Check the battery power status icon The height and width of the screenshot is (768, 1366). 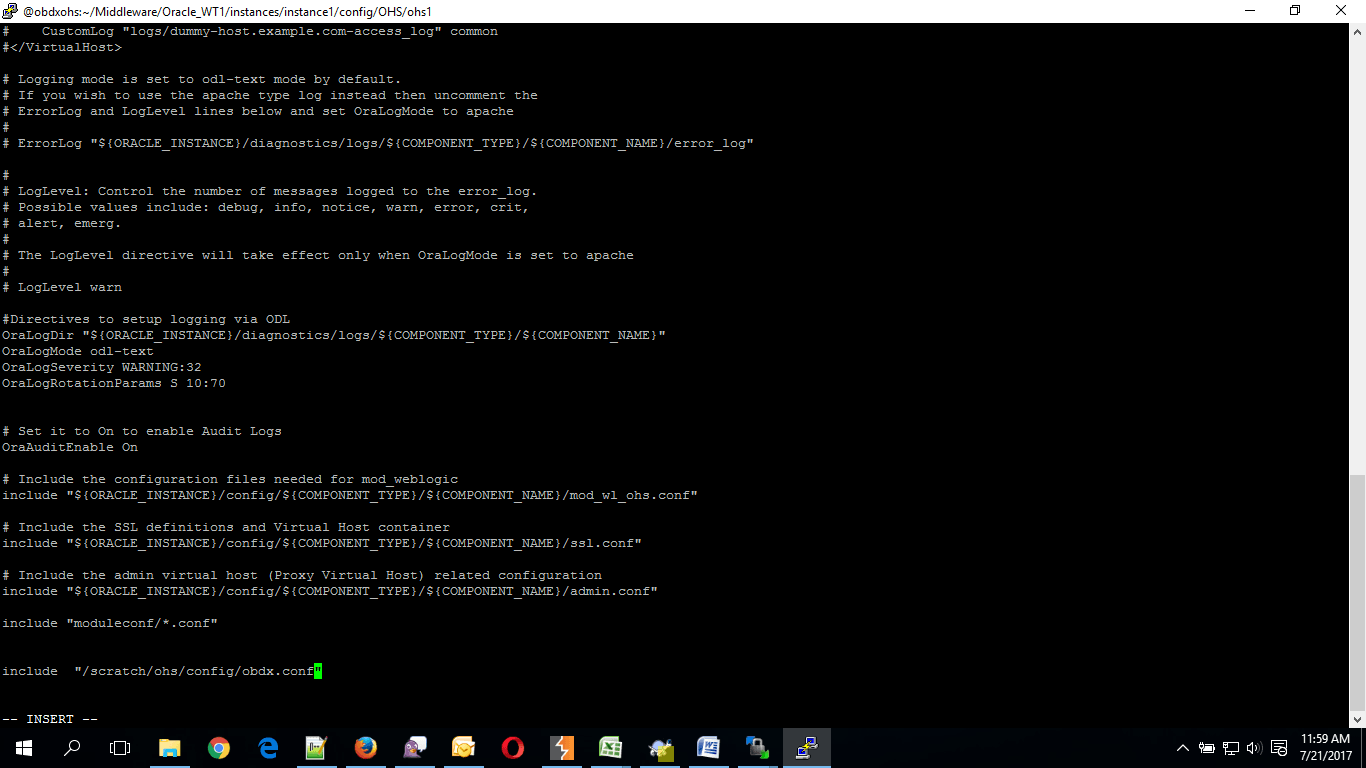click(1207, 747)
